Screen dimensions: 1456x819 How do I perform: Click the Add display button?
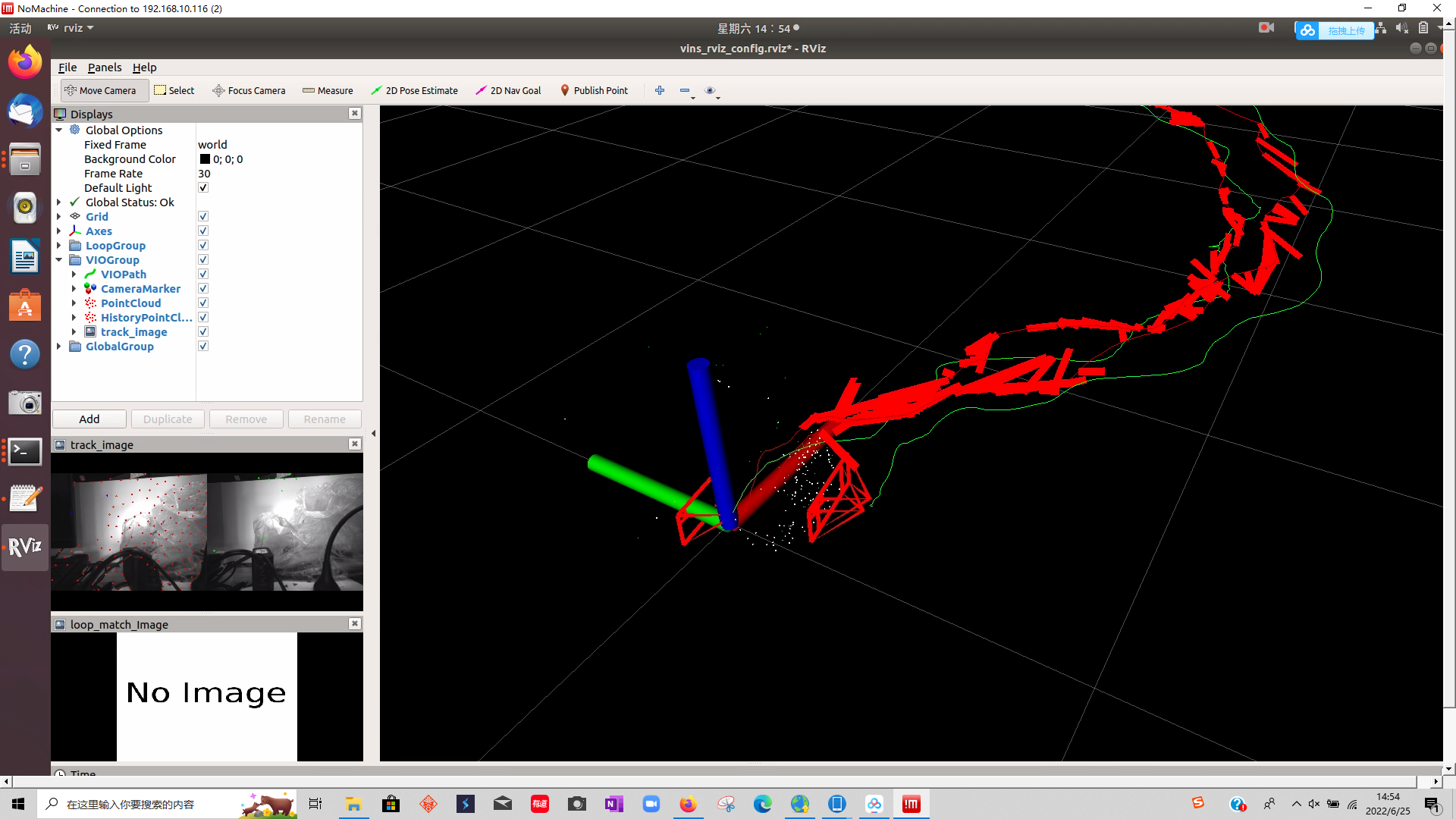click(89, 419)
